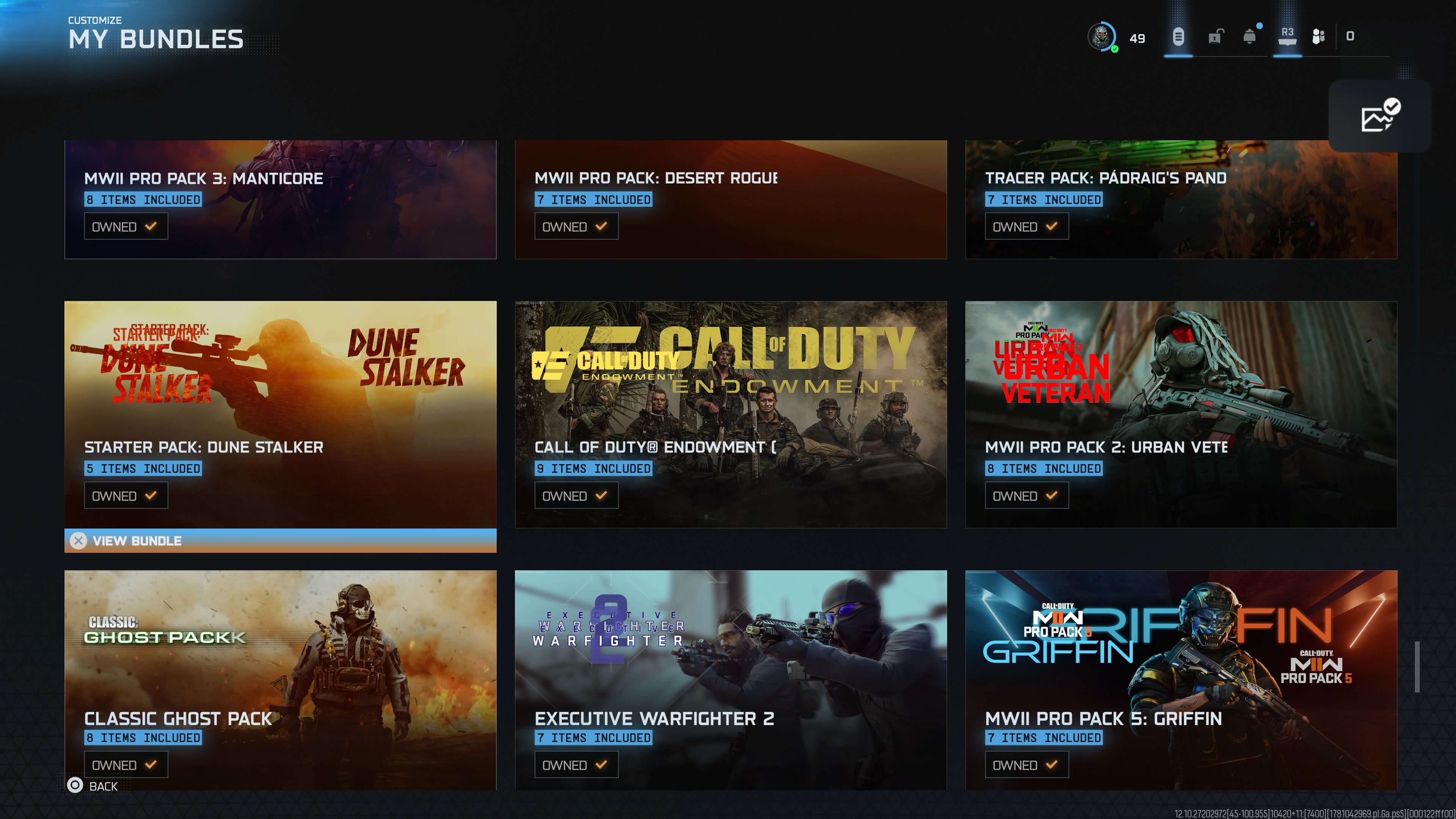Screen dimensions: 1456x819
Task: Click OWNED on MWII Pro Pack 5: Griffin
Action: (x=1027, y=764)
